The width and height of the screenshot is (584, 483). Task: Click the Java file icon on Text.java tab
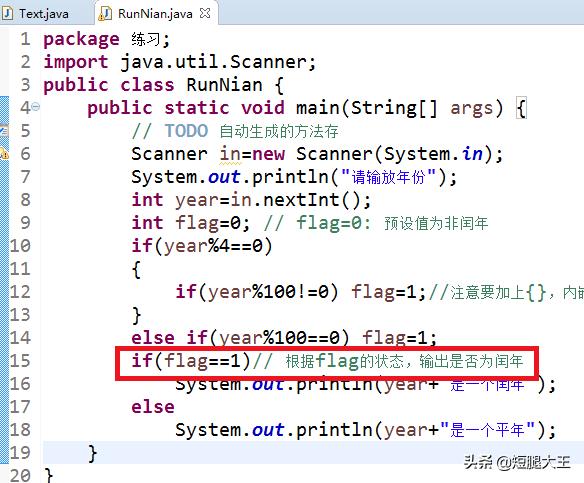pos(7,13)
